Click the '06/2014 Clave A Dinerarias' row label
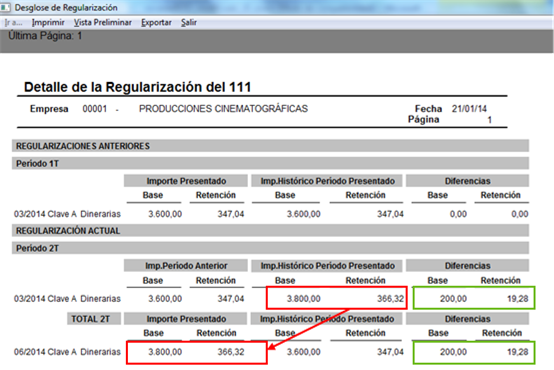This screenshot has height=370, width=554. coord(67,352)
